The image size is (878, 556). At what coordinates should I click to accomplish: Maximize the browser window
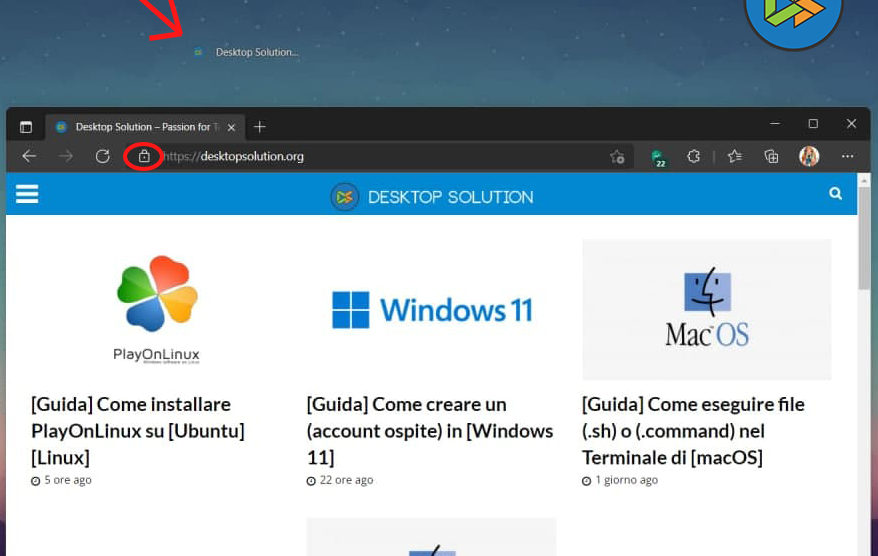[813, 124]
